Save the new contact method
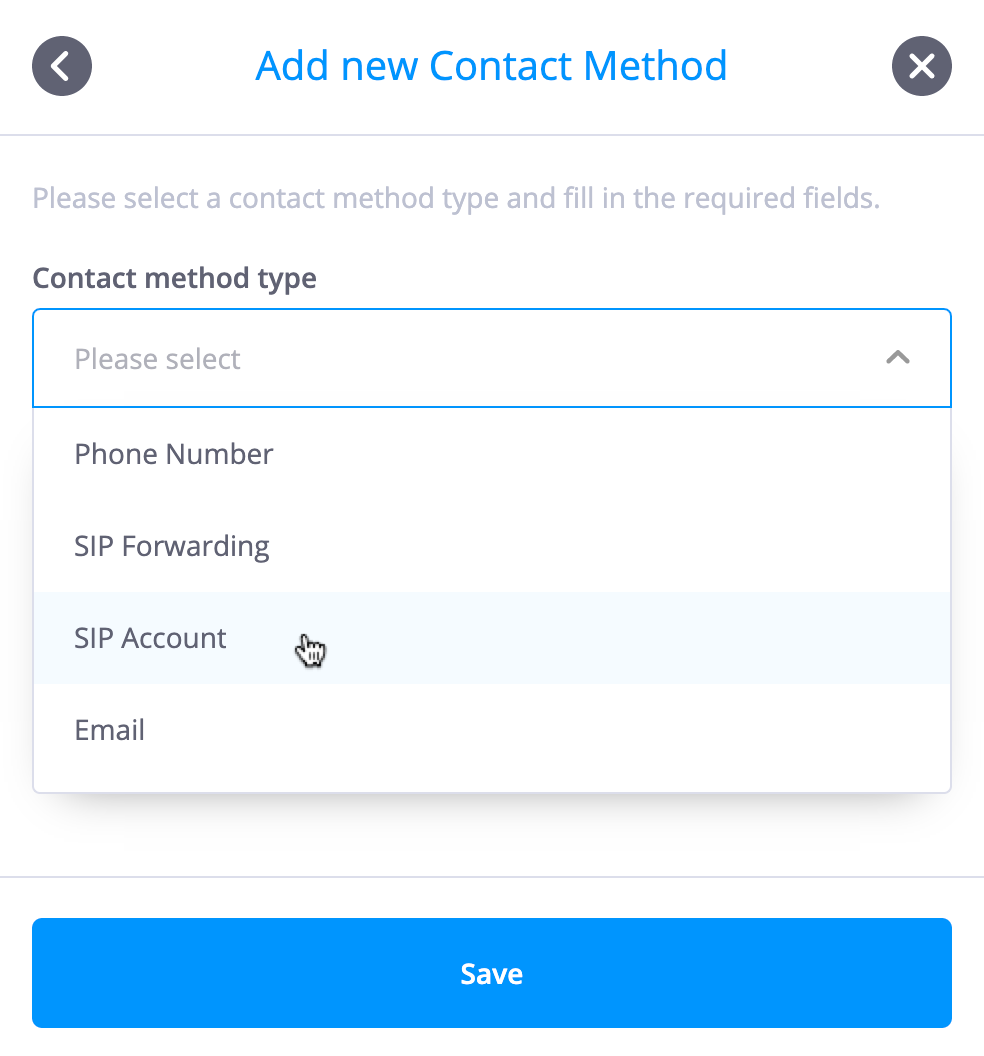 point(492,973)
